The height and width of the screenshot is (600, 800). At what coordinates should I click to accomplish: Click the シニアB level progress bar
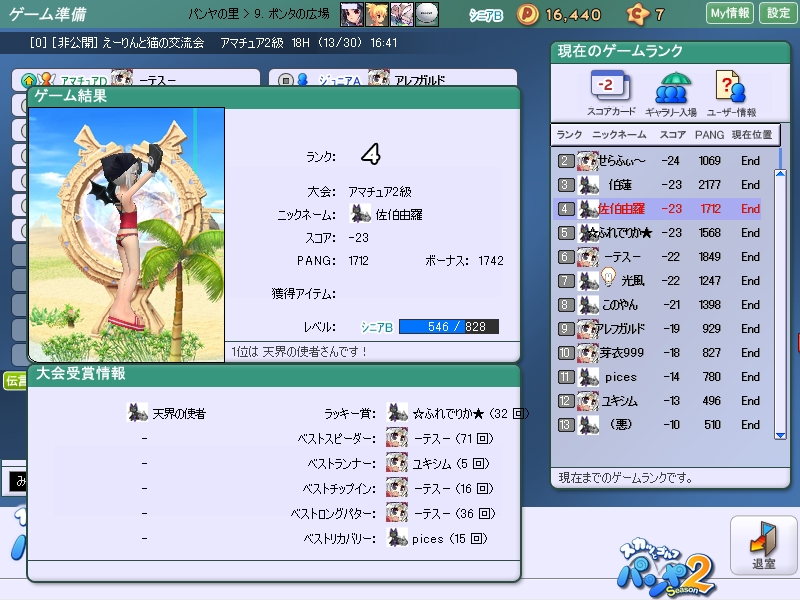click(x=448, y=327)
